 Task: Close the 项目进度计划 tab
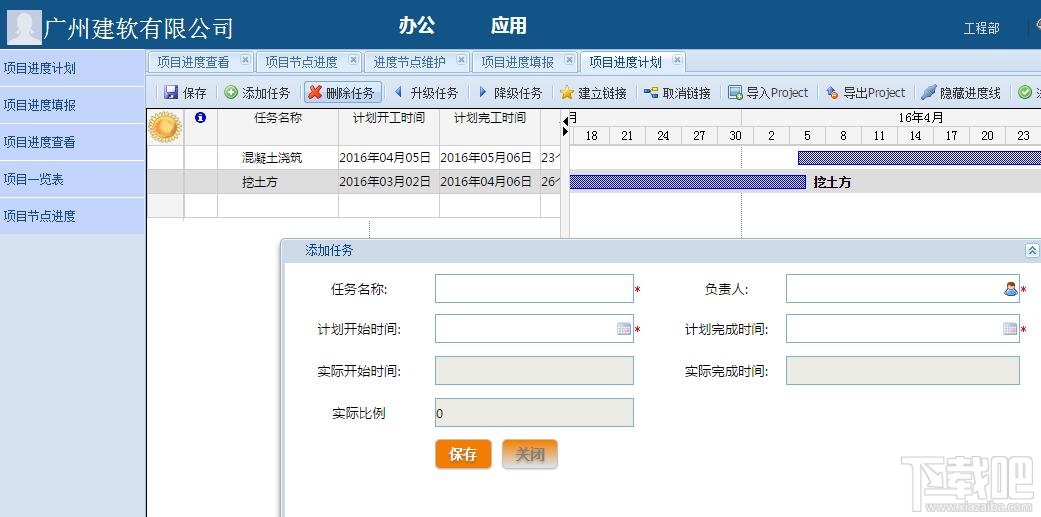pos(677,60)
